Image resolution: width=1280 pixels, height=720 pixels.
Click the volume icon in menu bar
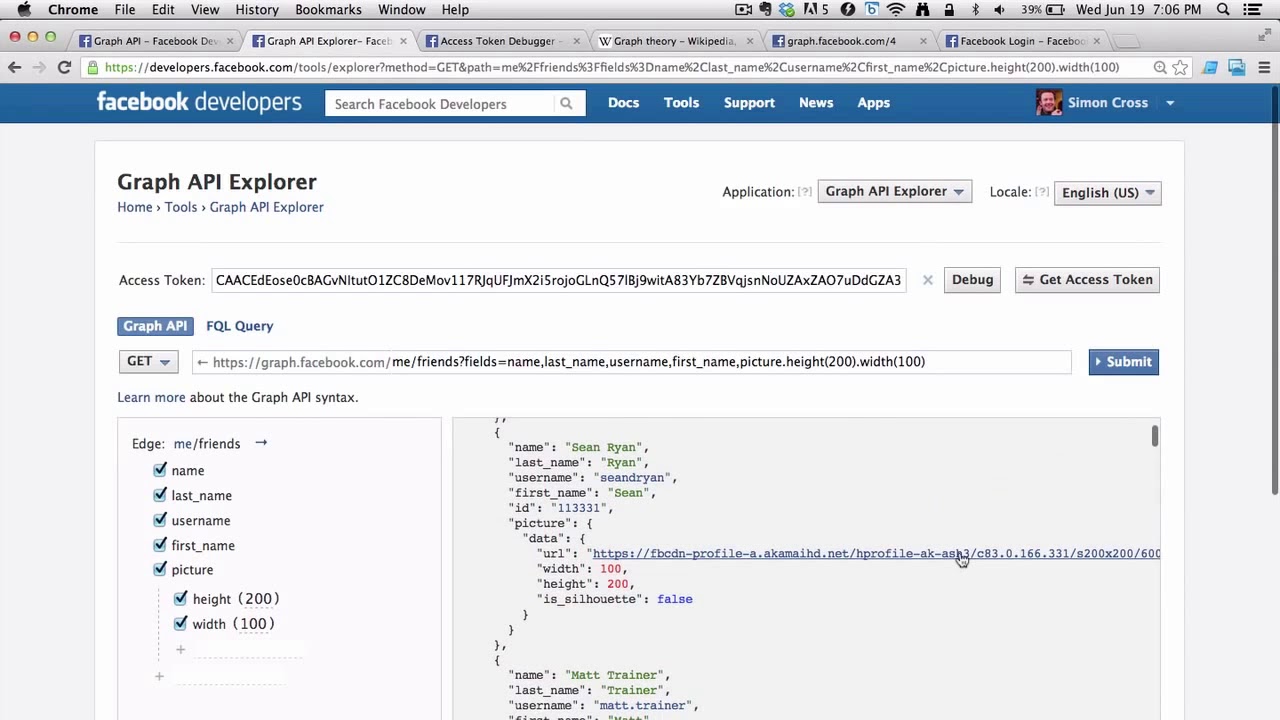[x=999, y=10]
